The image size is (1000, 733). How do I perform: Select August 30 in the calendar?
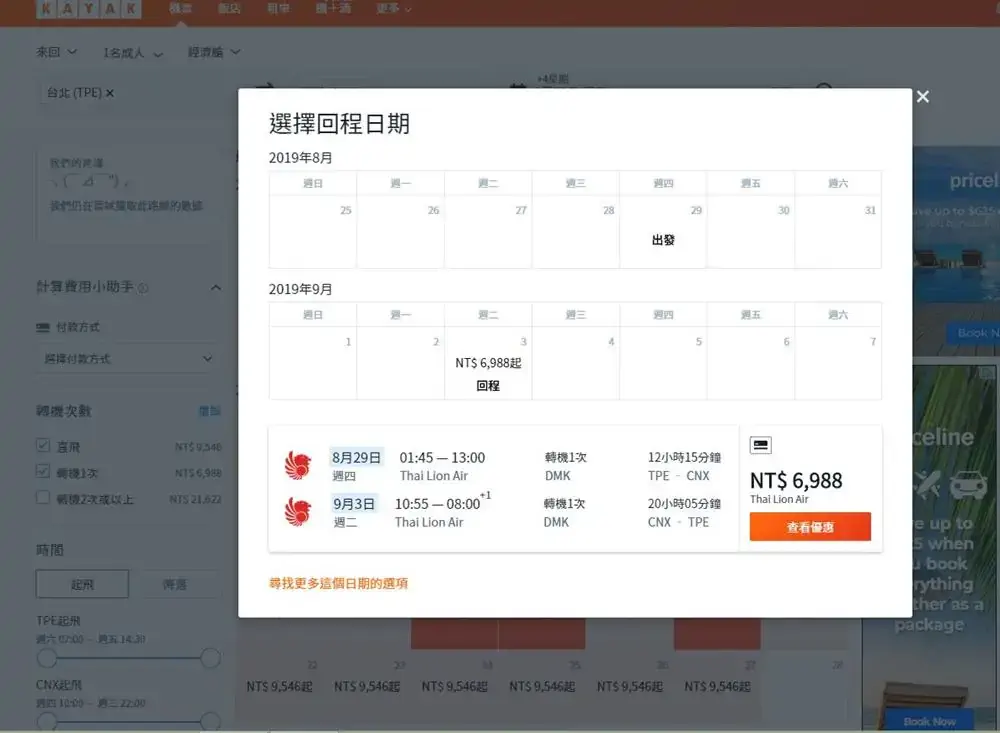[x=751, y=232]
